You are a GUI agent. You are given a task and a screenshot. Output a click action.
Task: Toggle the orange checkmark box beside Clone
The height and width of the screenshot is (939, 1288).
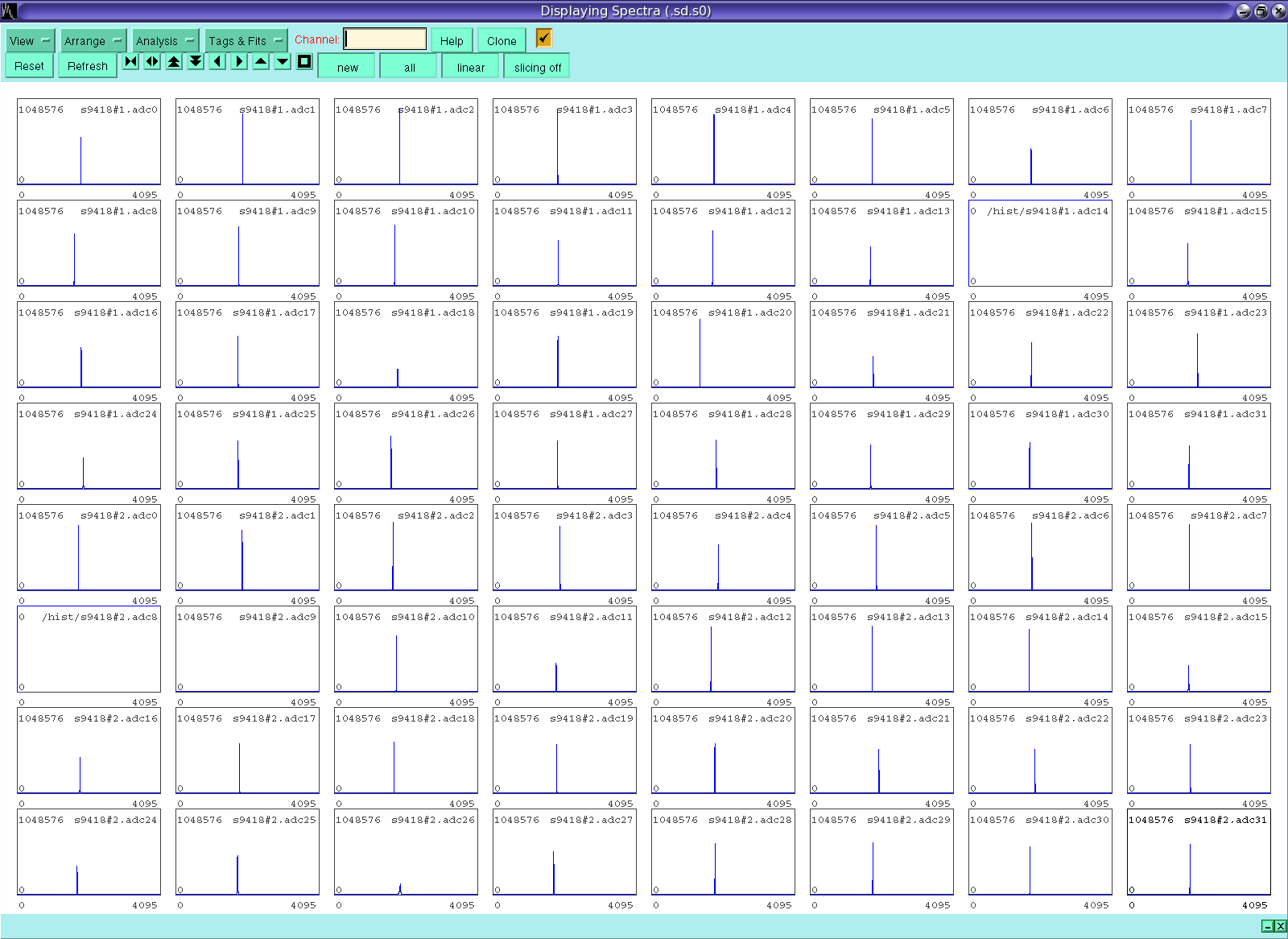544,38
